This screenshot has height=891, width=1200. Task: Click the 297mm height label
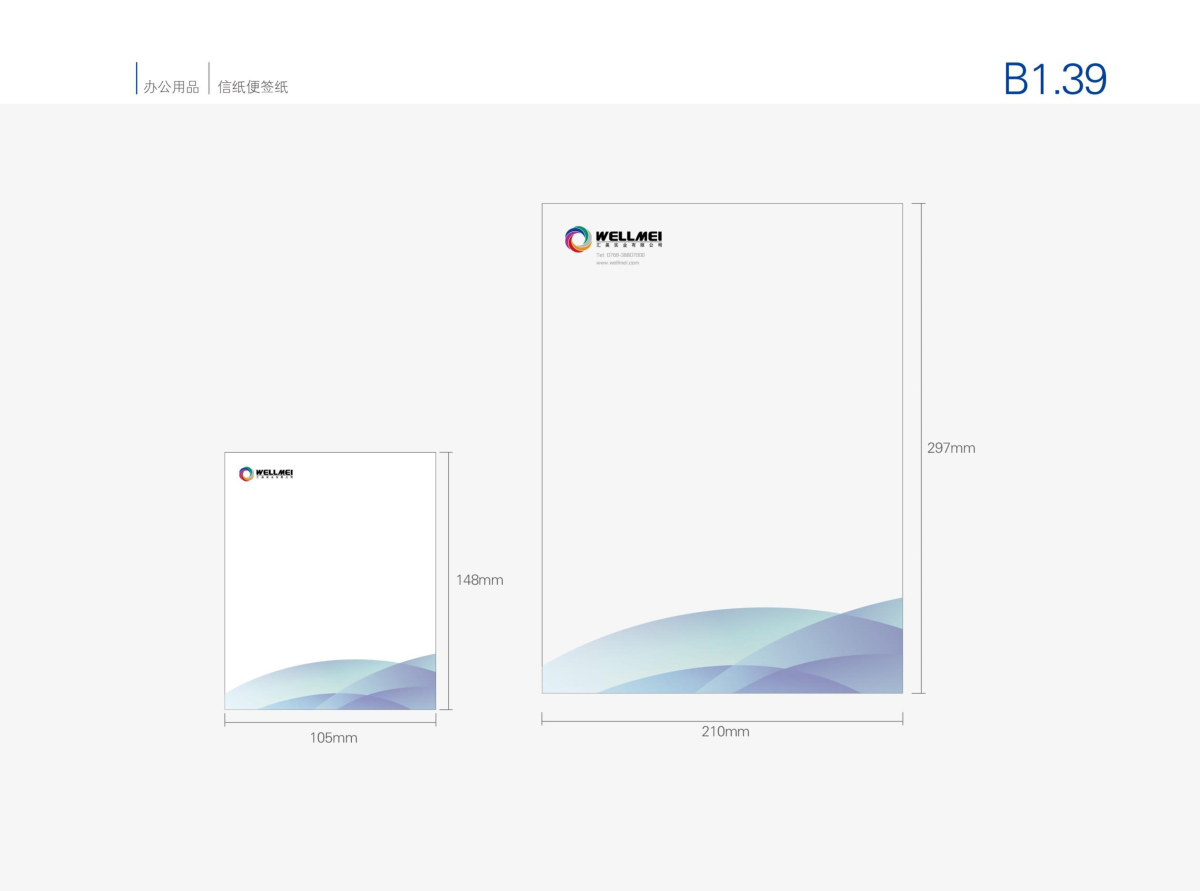click(x=950, y=448)
